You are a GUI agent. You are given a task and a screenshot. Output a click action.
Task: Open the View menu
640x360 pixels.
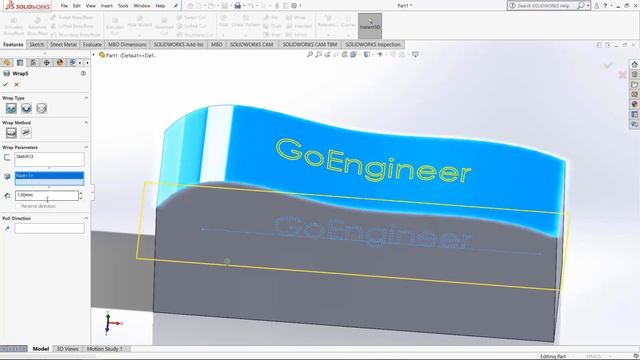click(x=91, y=6)
